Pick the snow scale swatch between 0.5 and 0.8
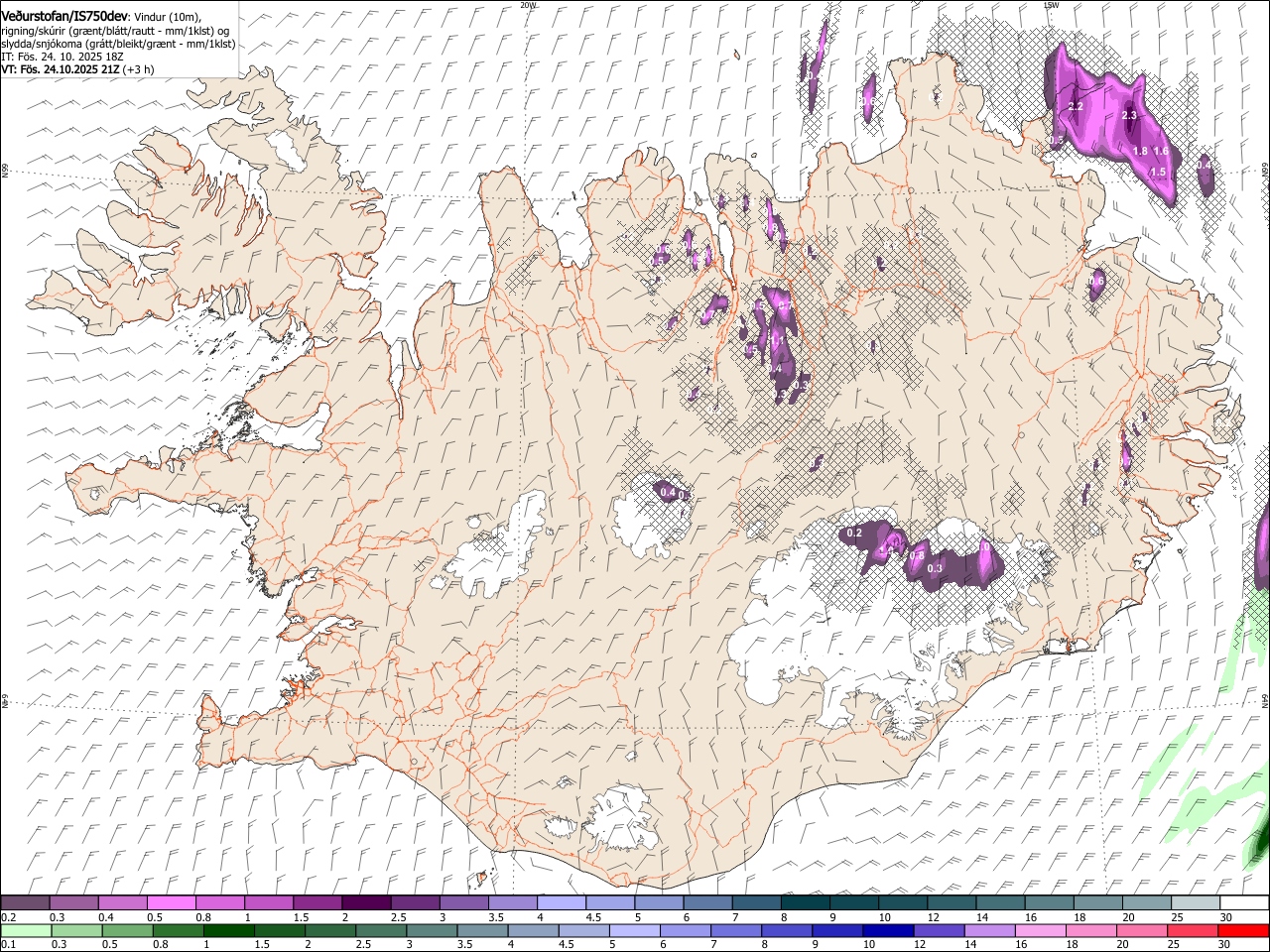The height and width of the screenshot is (952, 1270). coord(171,903)
